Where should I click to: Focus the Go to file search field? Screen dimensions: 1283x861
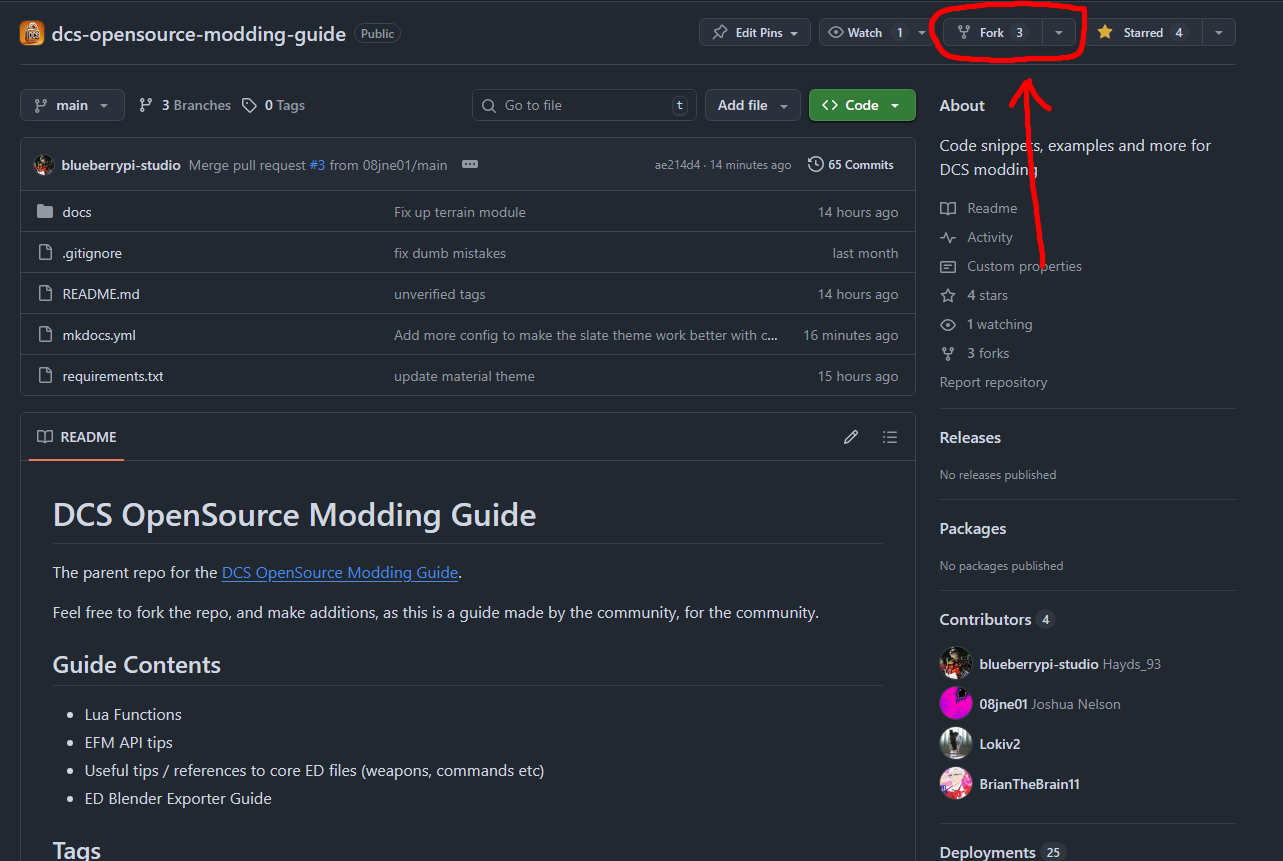584,105
